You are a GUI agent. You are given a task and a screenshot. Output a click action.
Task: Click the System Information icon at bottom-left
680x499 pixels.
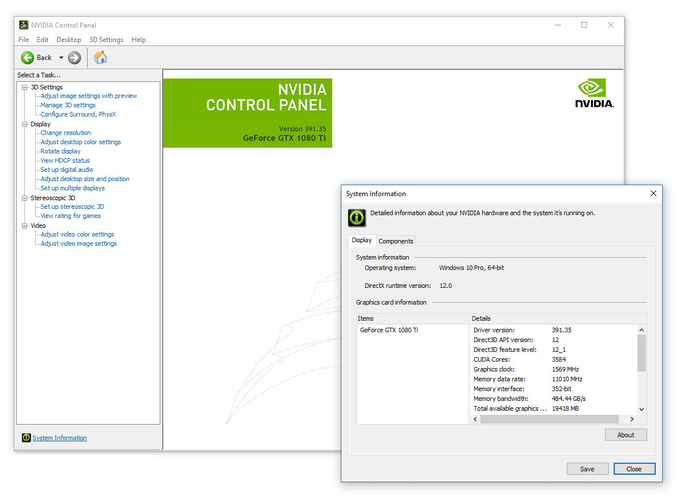point(26,437)
